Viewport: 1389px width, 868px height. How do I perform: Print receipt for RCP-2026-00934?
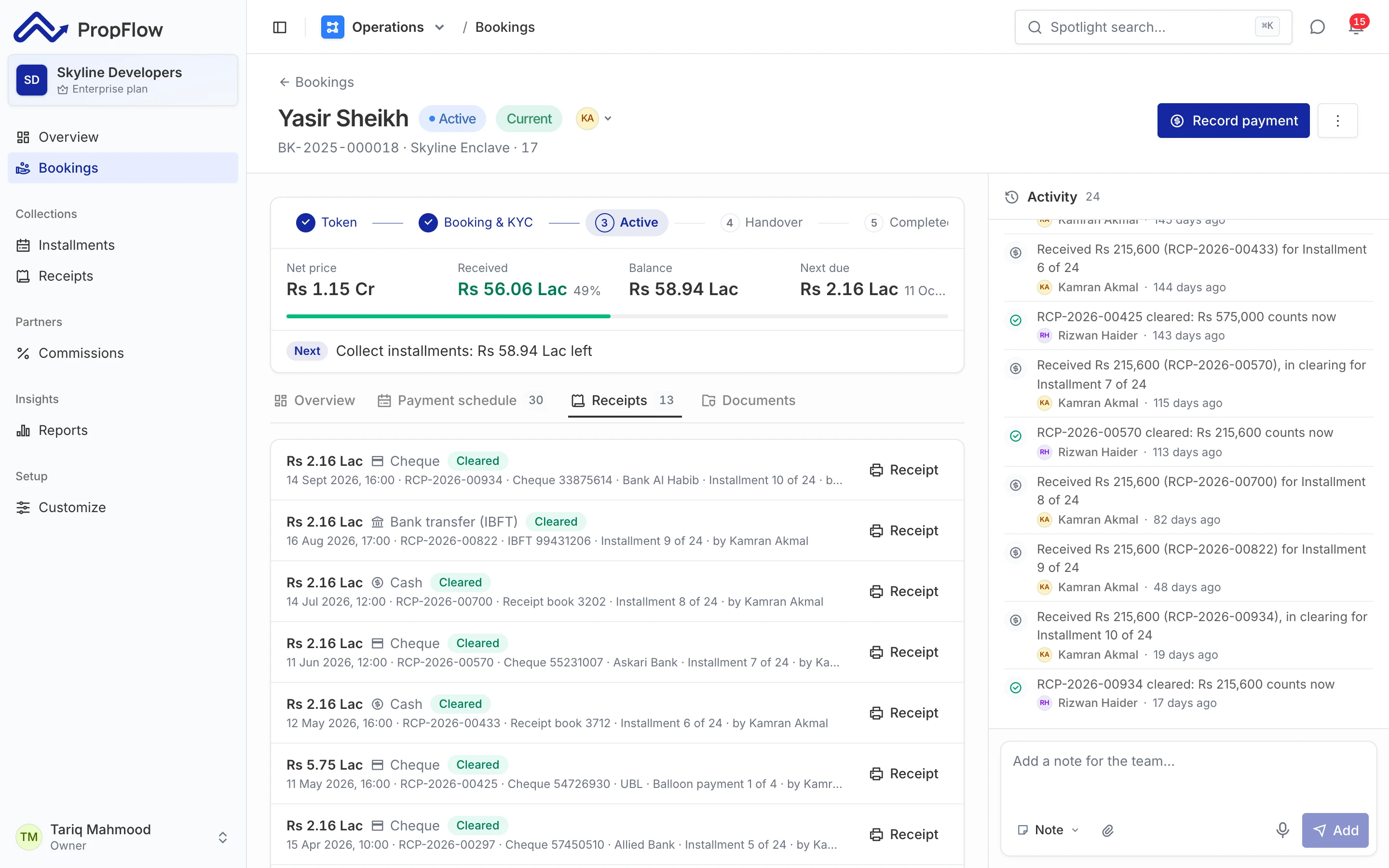point(904,470)
